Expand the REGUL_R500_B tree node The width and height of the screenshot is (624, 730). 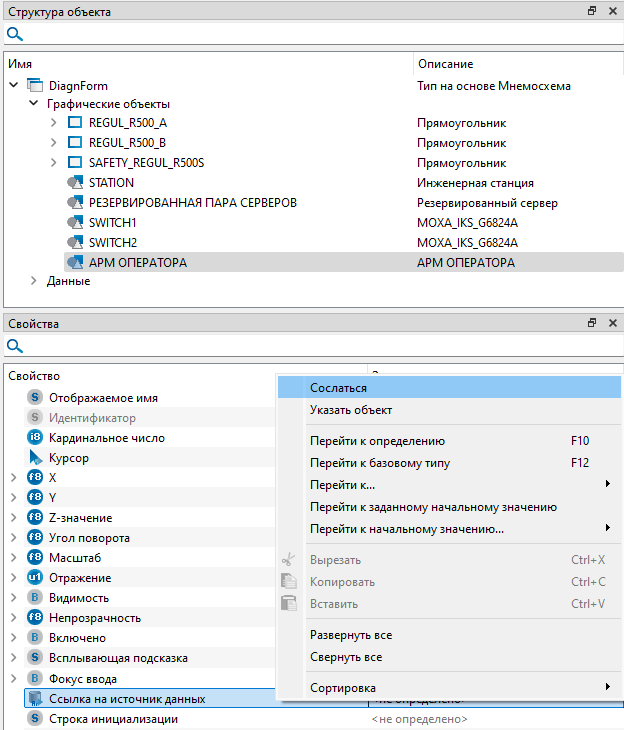(54, 143)
